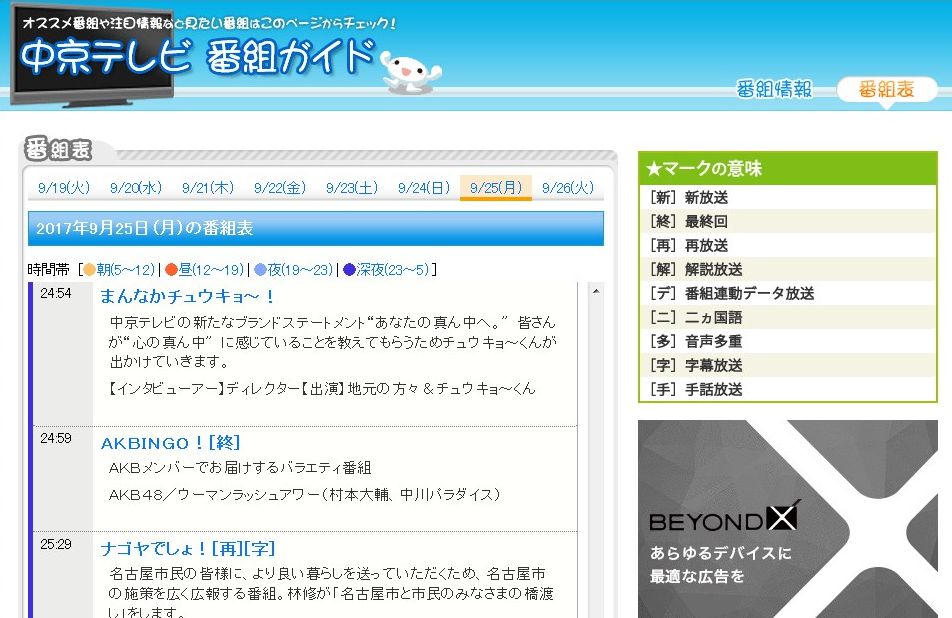Click the white mascot character icon
This screenshot has height=618, width=952.
coord(410,72)
